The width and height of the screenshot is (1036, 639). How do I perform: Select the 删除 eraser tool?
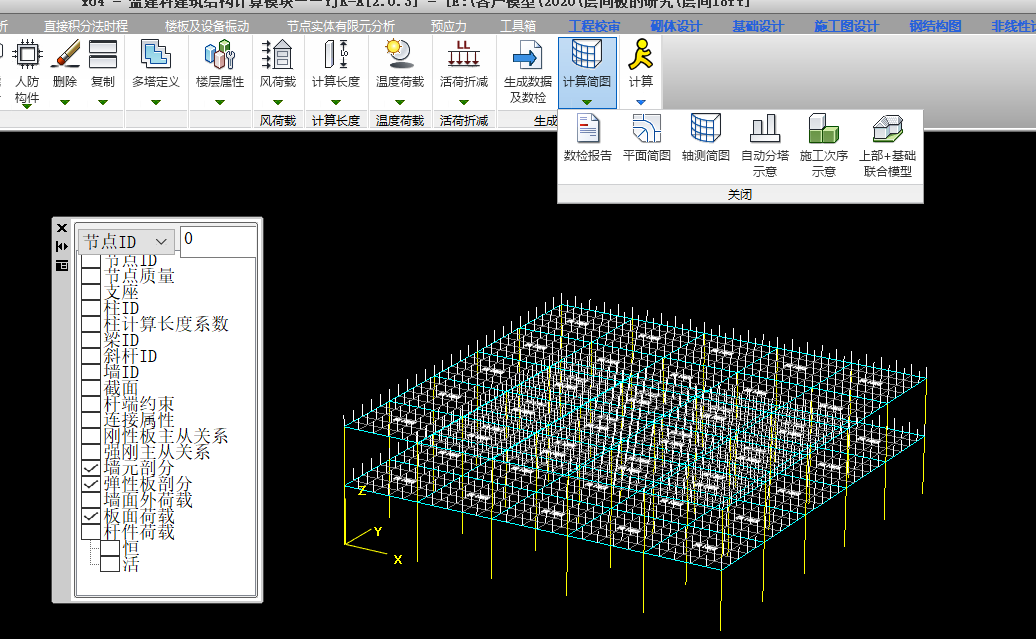tap(65, 54)
